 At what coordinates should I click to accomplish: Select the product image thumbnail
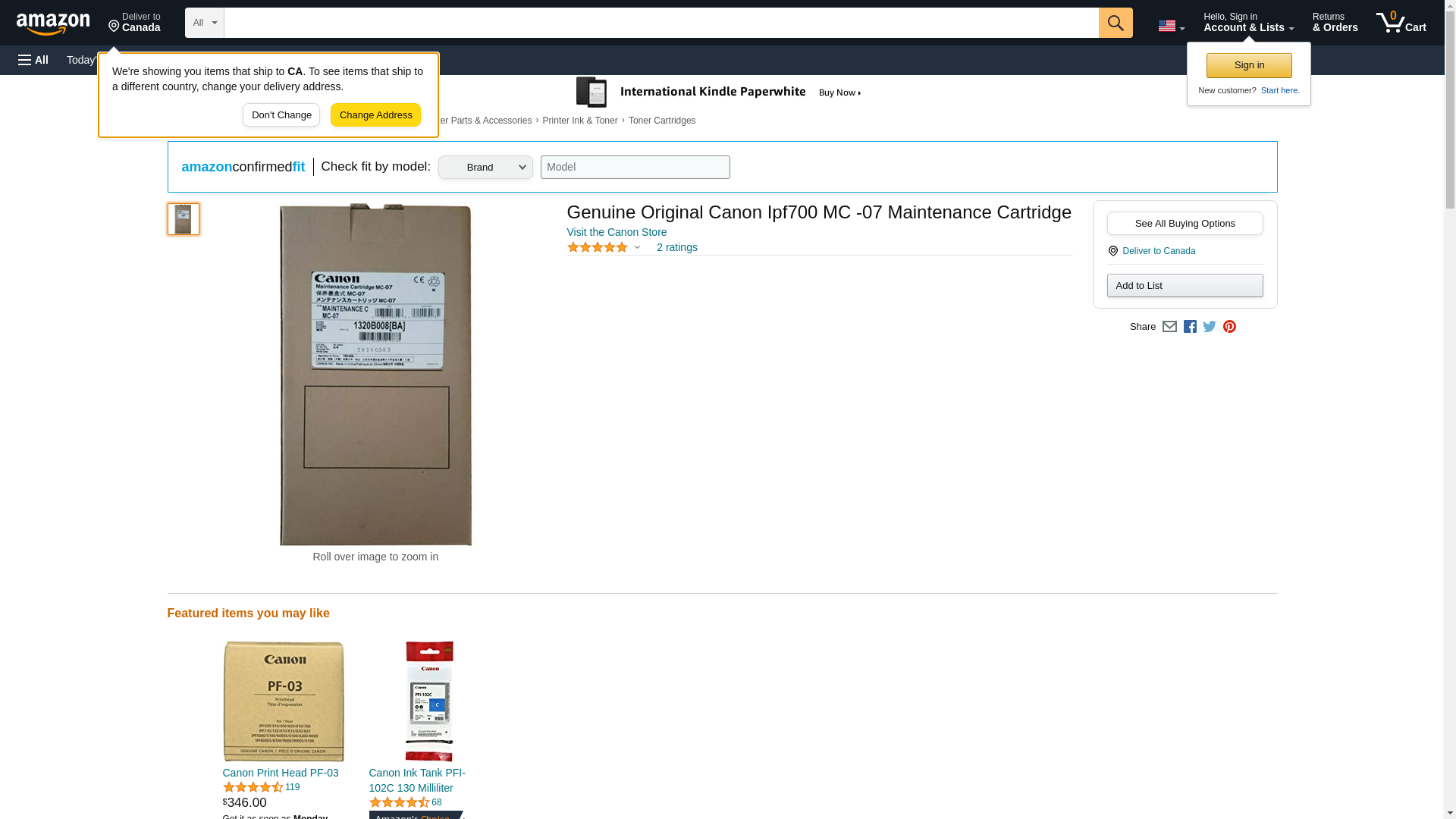pos(184,219)
